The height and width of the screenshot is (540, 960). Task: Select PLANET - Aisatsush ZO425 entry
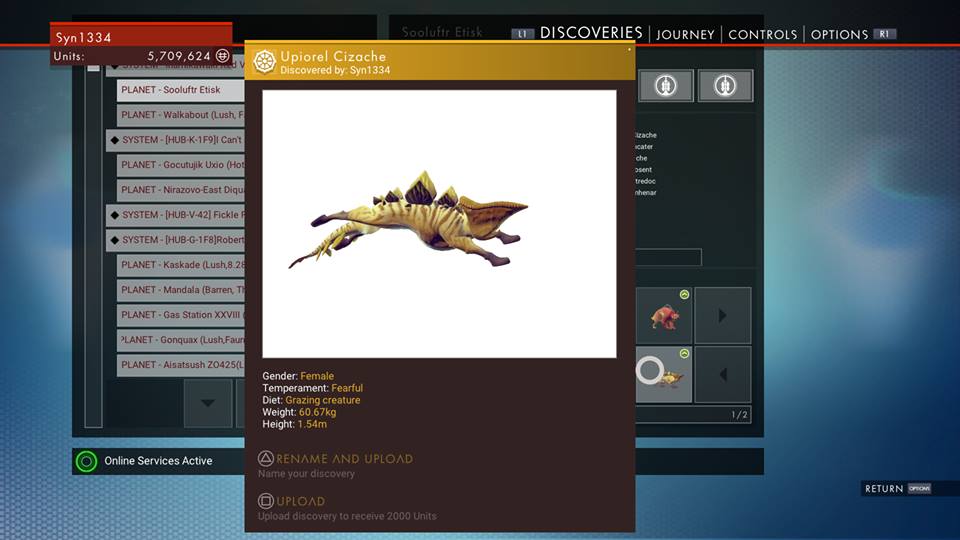click(x=181, y=365)
